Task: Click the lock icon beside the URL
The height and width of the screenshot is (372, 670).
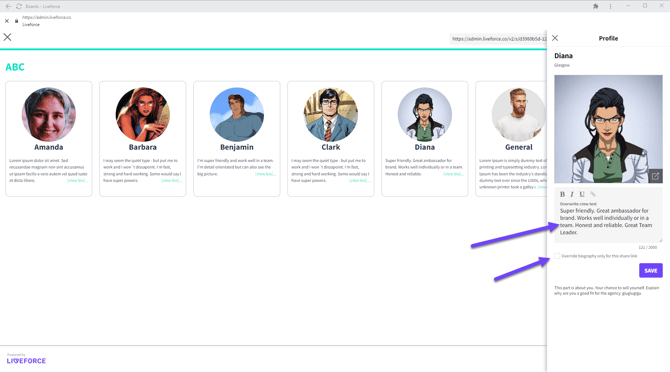Action: pyautogui.click(x=17, y=21)
